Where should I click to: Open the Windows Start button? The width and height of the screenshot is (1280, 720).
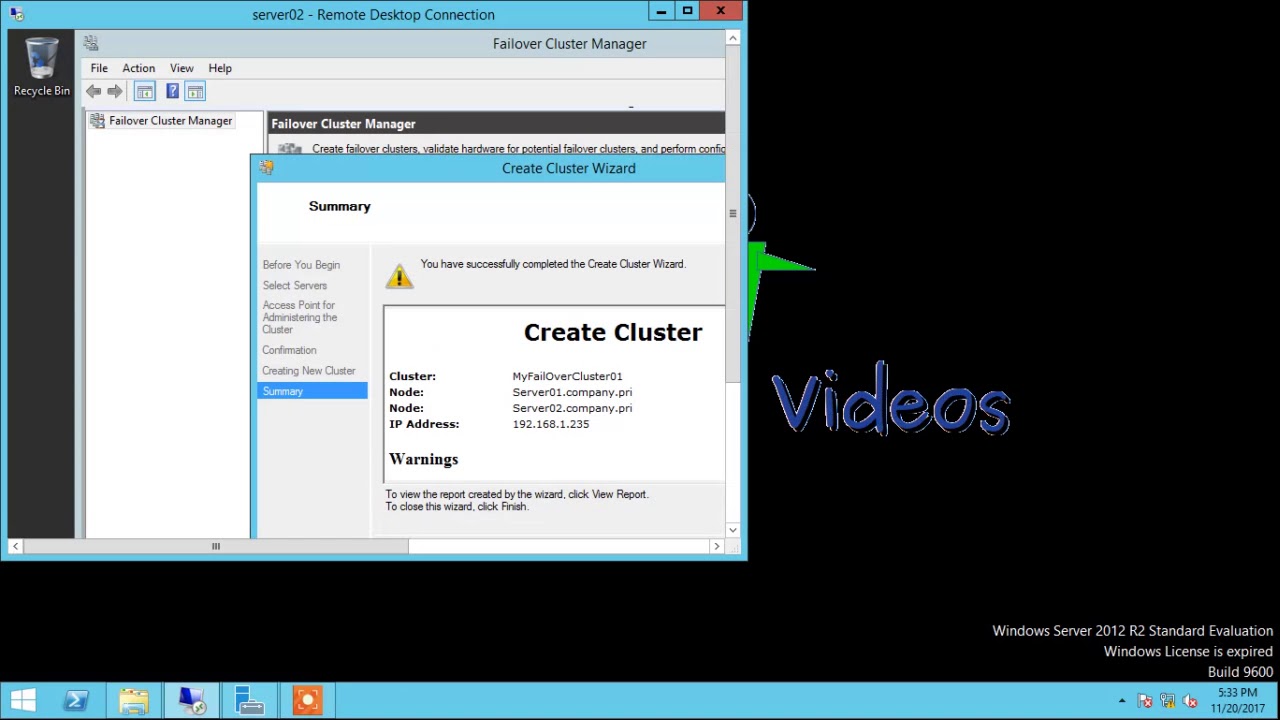[23, 701]
